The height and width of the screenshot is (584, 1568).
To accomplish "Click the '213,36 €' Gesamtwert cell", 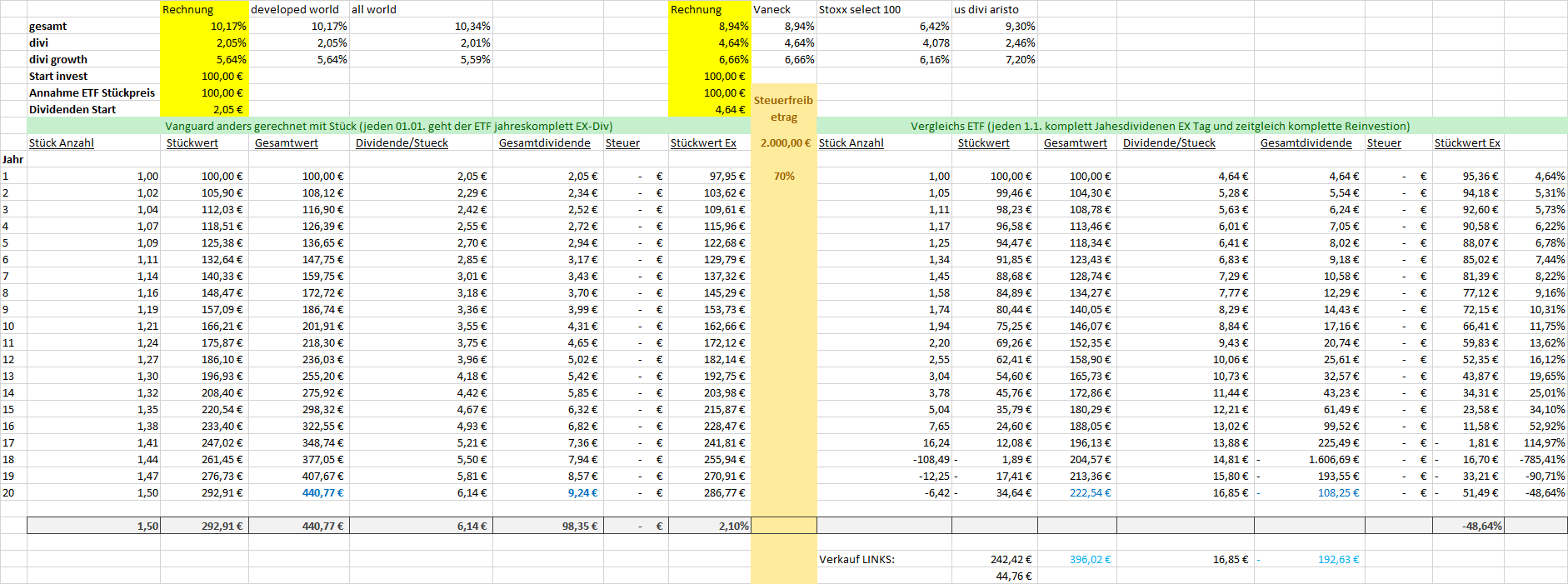I will pos(1077,476).
